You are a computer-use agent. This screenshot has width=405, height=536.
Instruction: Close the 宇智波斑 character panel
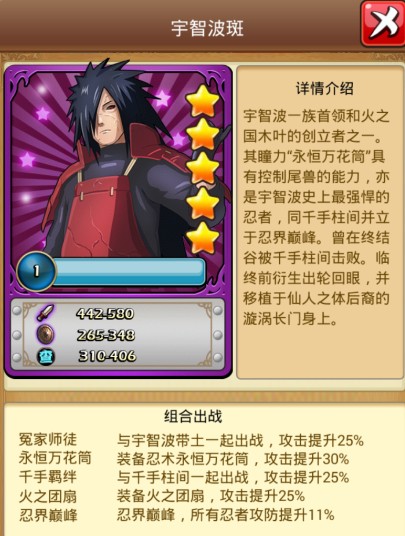(x=383, y=24)
